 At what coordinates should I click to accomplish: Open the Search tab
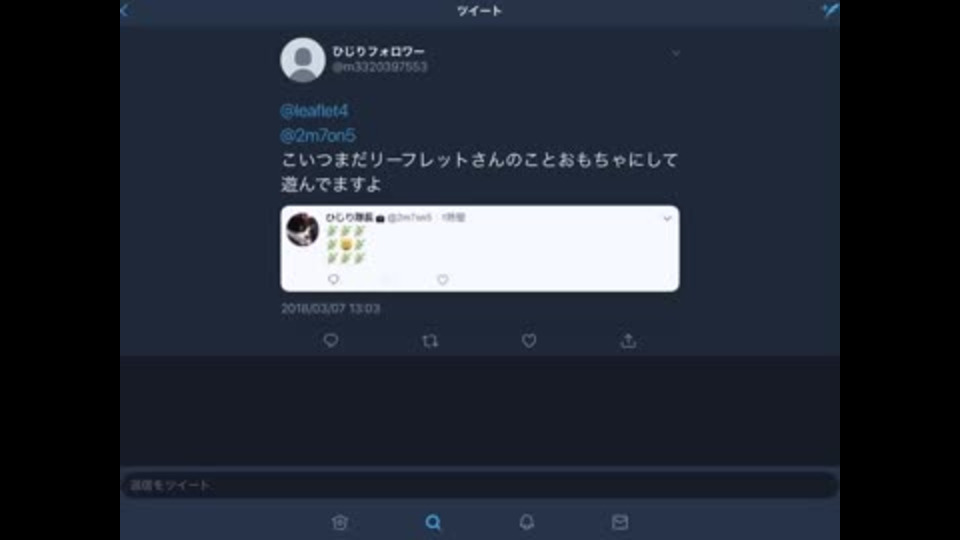click(x=433, y=522)
